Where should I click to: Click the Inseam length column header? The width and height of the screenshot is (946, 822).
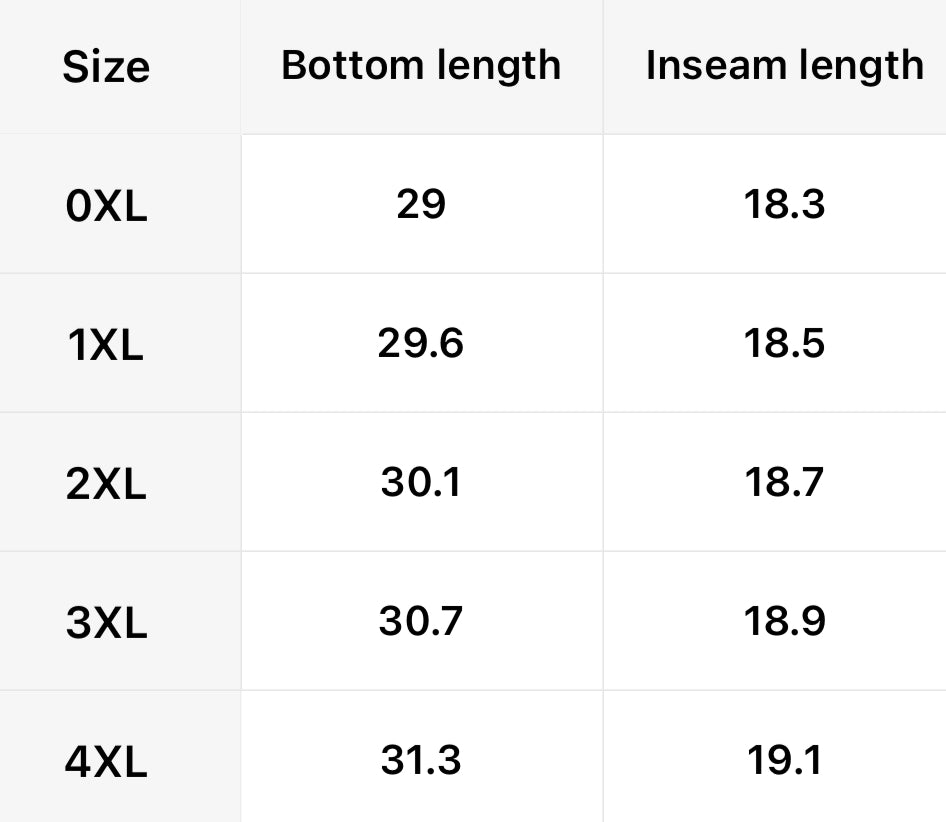[x=784, y=65]
